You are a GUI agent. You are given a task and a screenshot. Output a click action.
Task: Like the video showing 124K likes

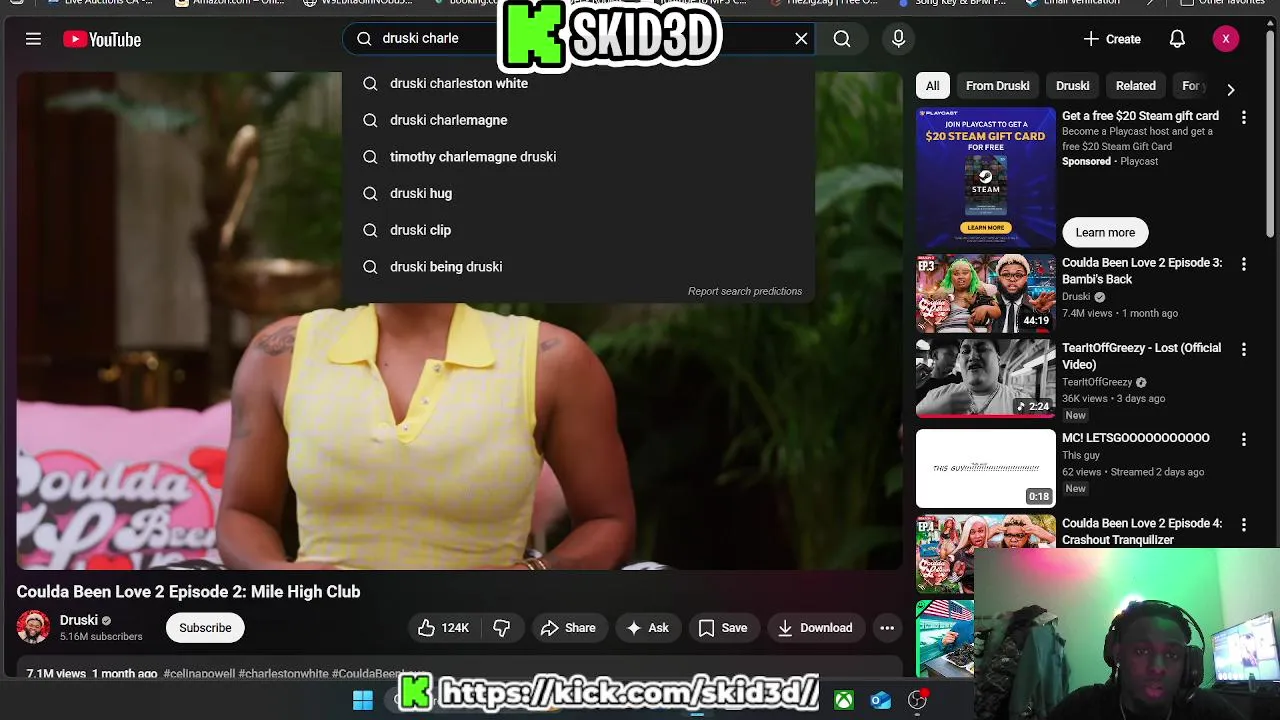(x=442, y=628)
